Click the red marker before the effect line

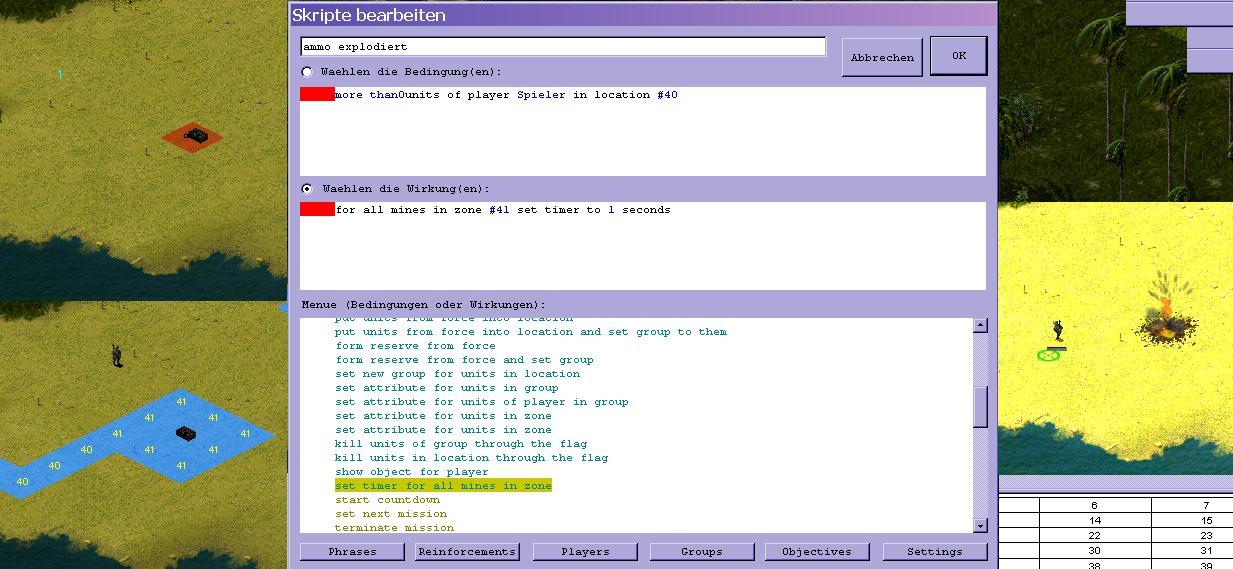(317, 210)
